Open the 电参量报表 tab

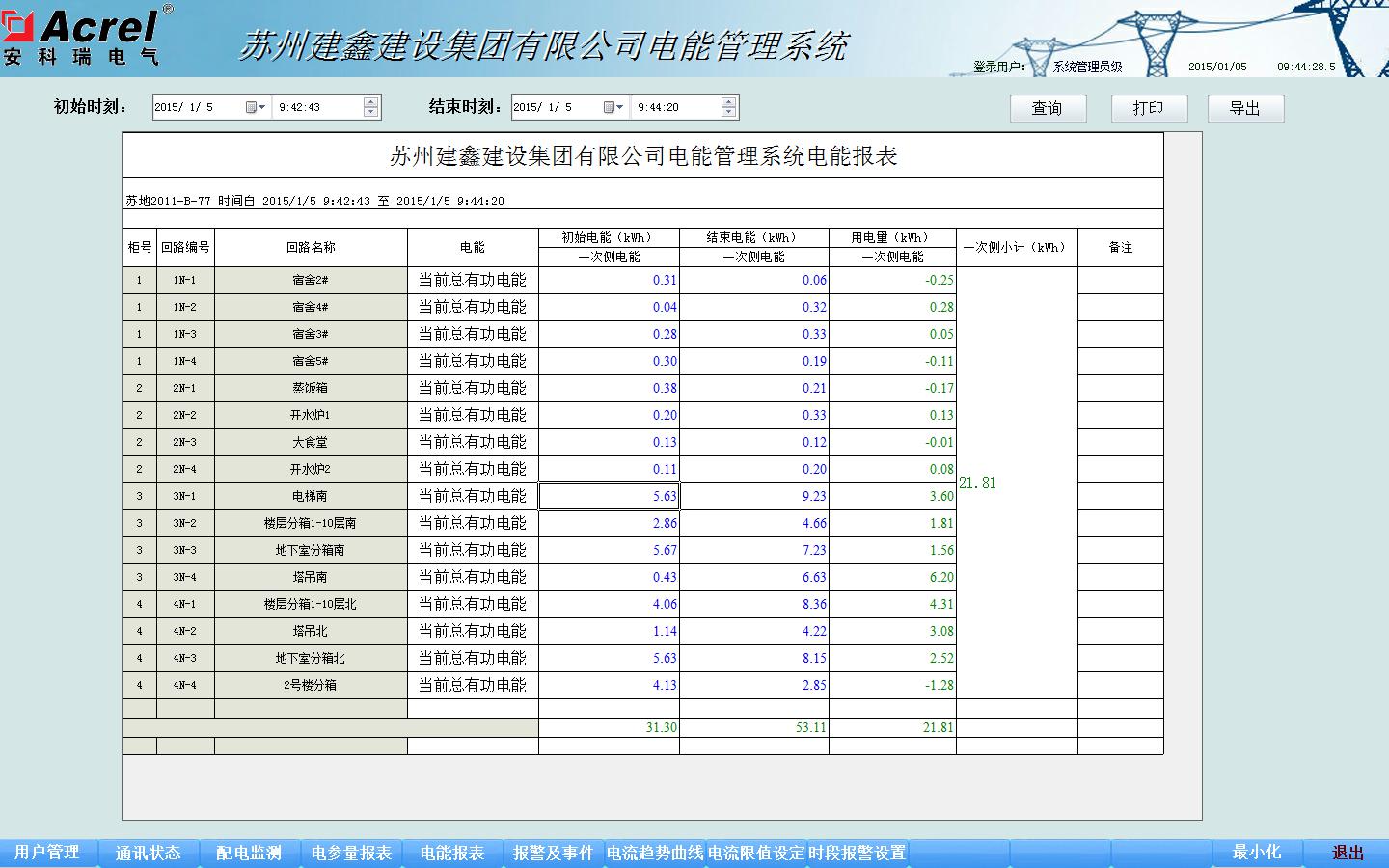point(351,853)
